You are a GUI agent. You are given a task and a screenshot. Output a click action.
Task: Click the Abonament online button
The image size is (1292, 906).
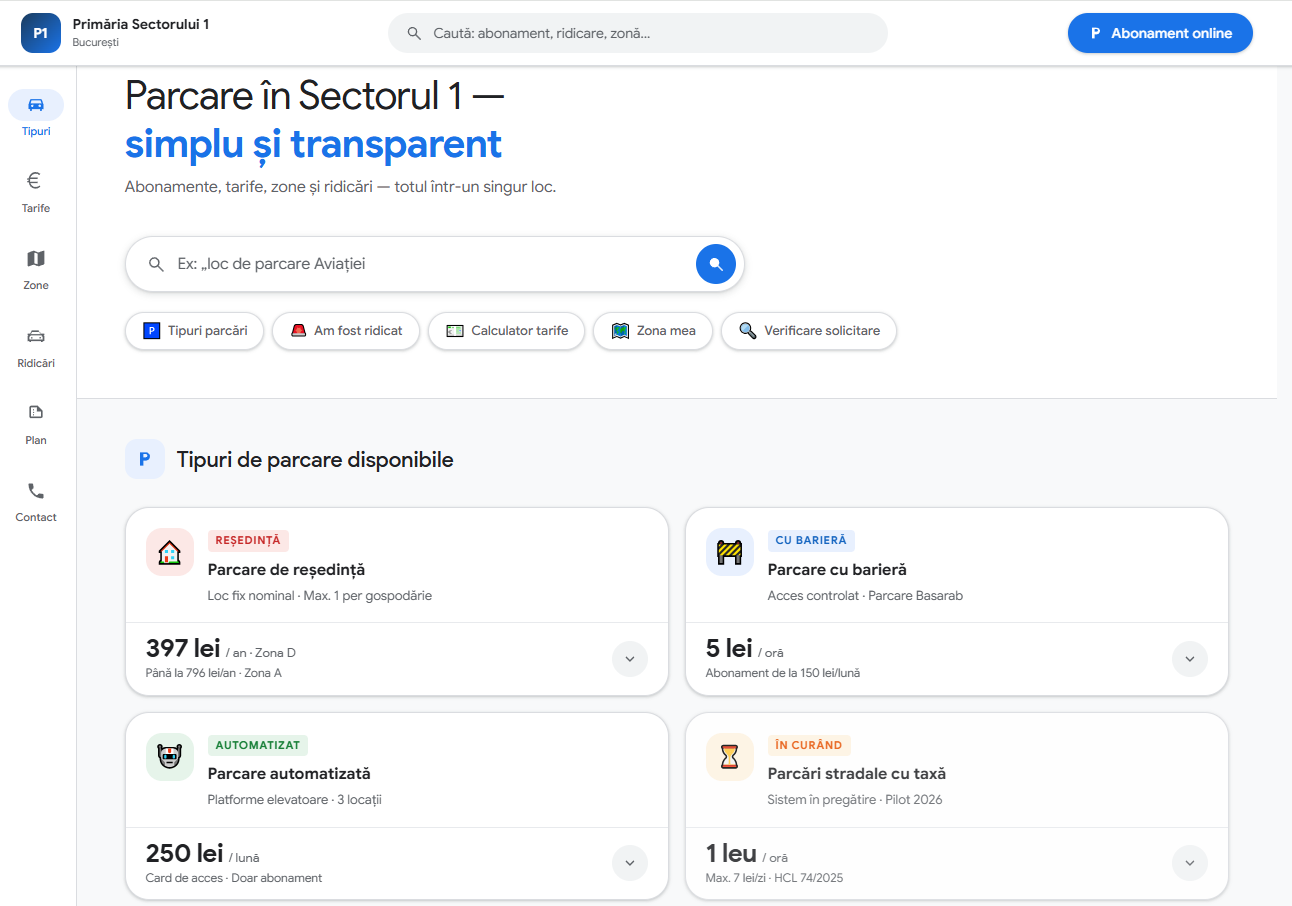[1160, 33]
